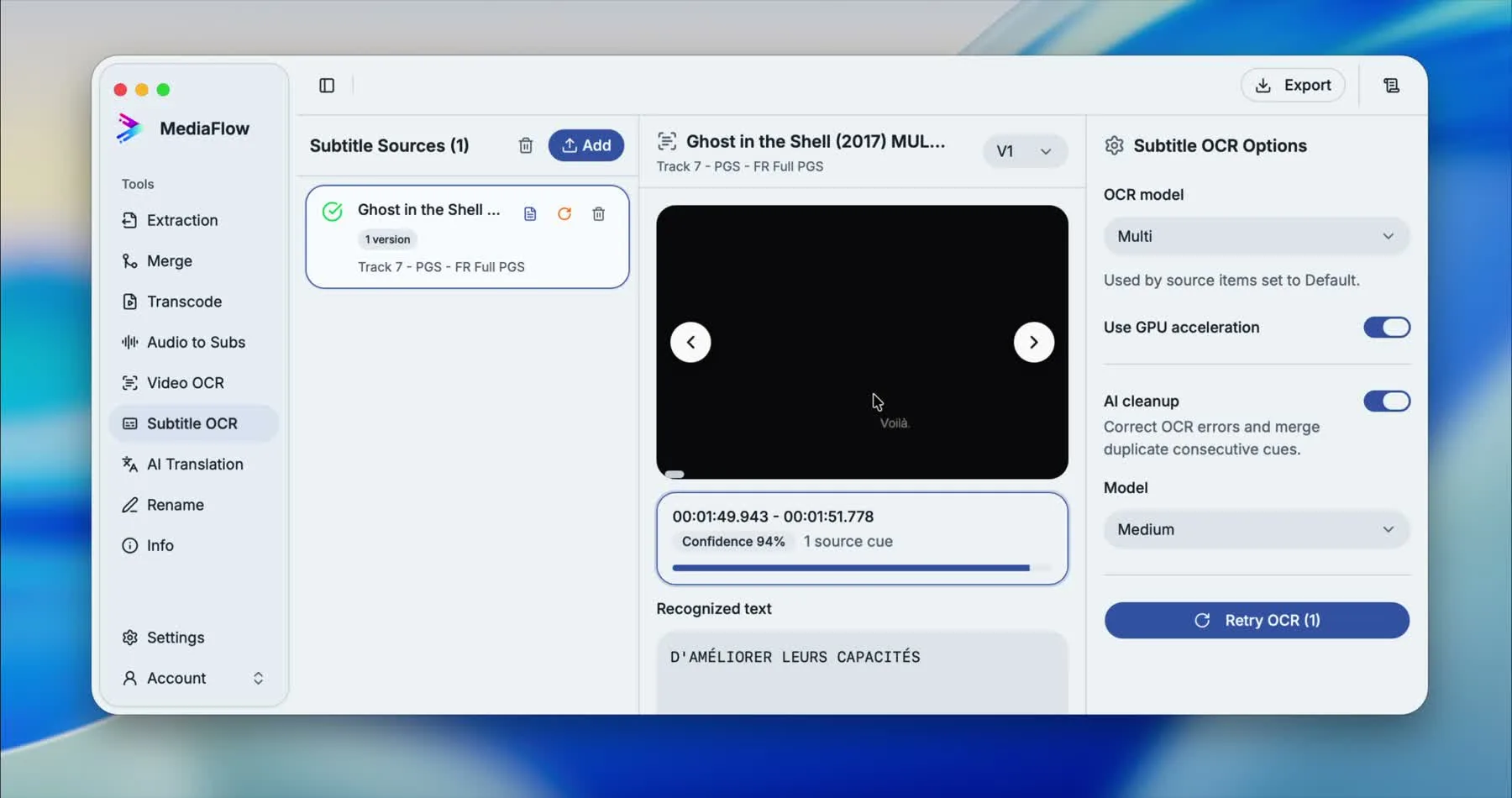Open the Merge tool
The width and height of the screenshot is (1512, 798).
point(194,261)
